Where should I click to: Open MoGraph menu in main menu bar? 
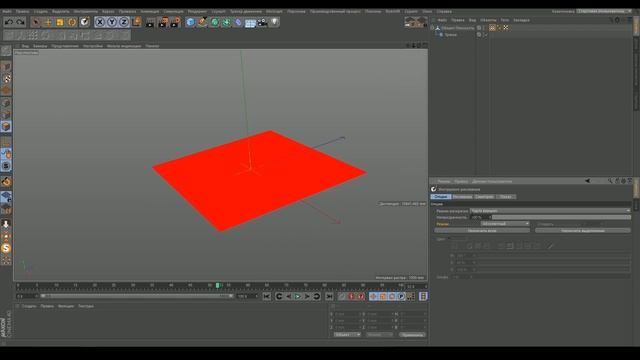point(274,11)
